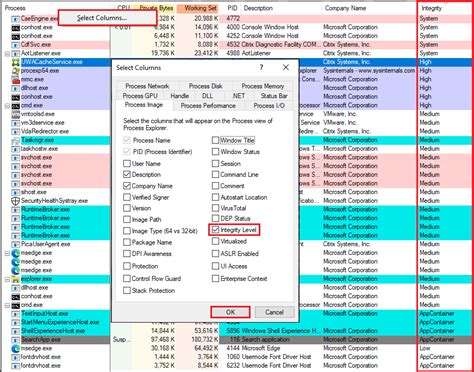
Task: Collapse the explorer.exe process tree
Action: [7, 279]
